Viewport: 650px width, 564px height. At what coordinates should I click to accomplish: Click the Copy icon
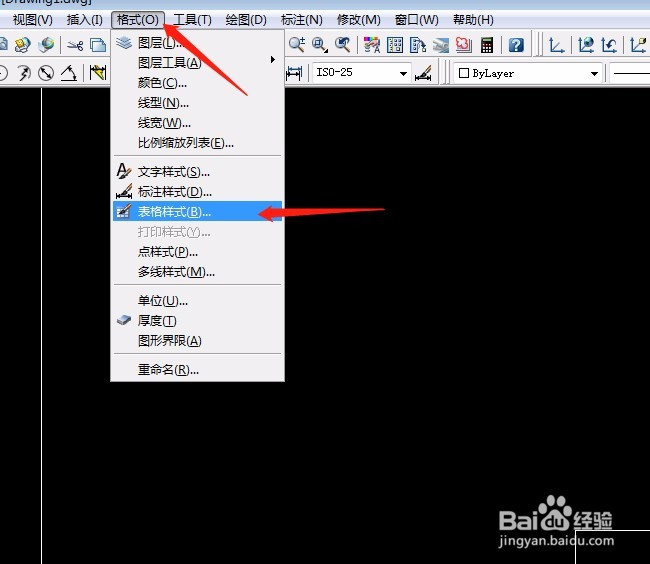98,45
